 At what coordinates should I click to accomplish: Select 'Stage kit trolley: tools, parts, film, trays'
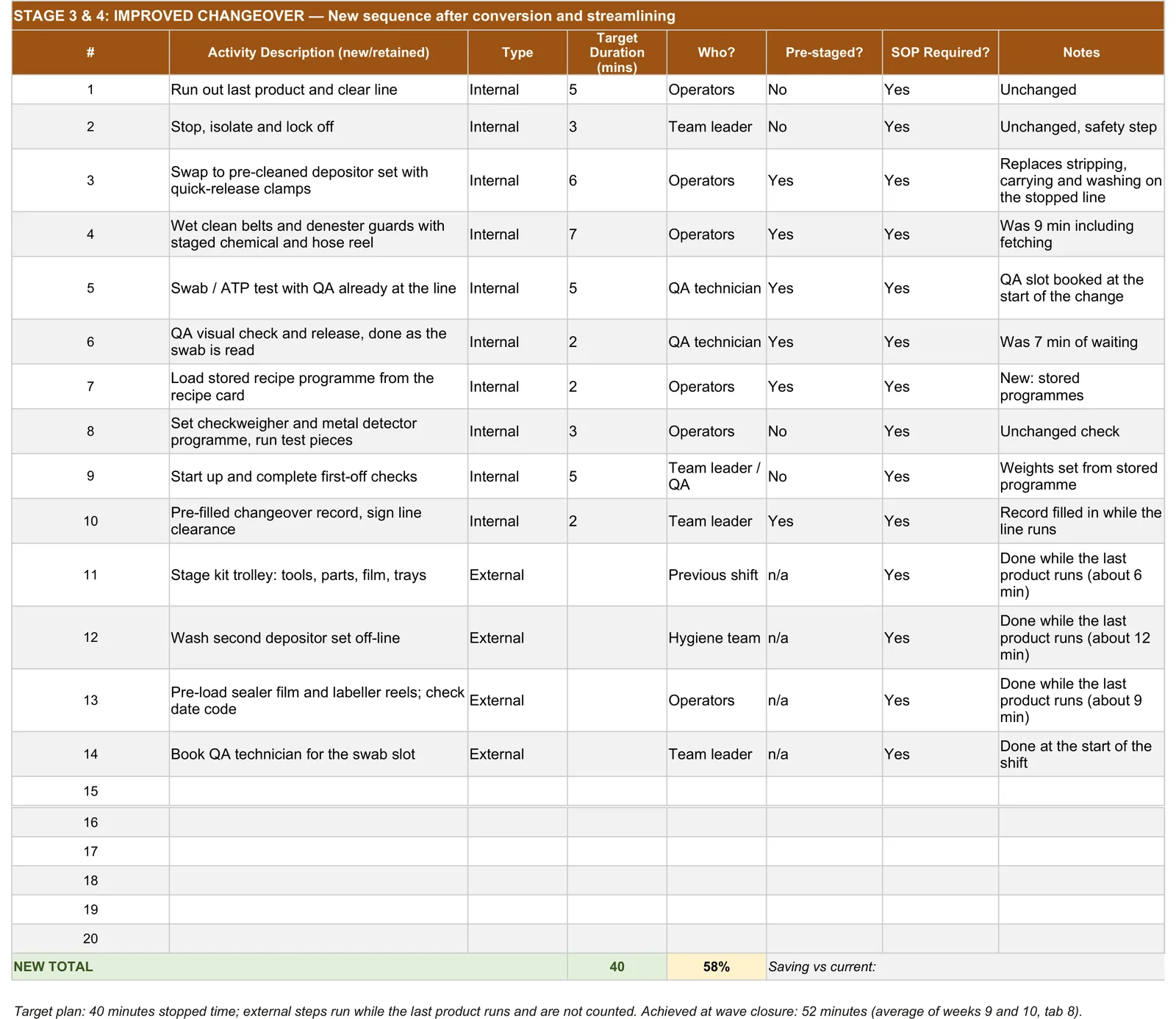(318, 575)
